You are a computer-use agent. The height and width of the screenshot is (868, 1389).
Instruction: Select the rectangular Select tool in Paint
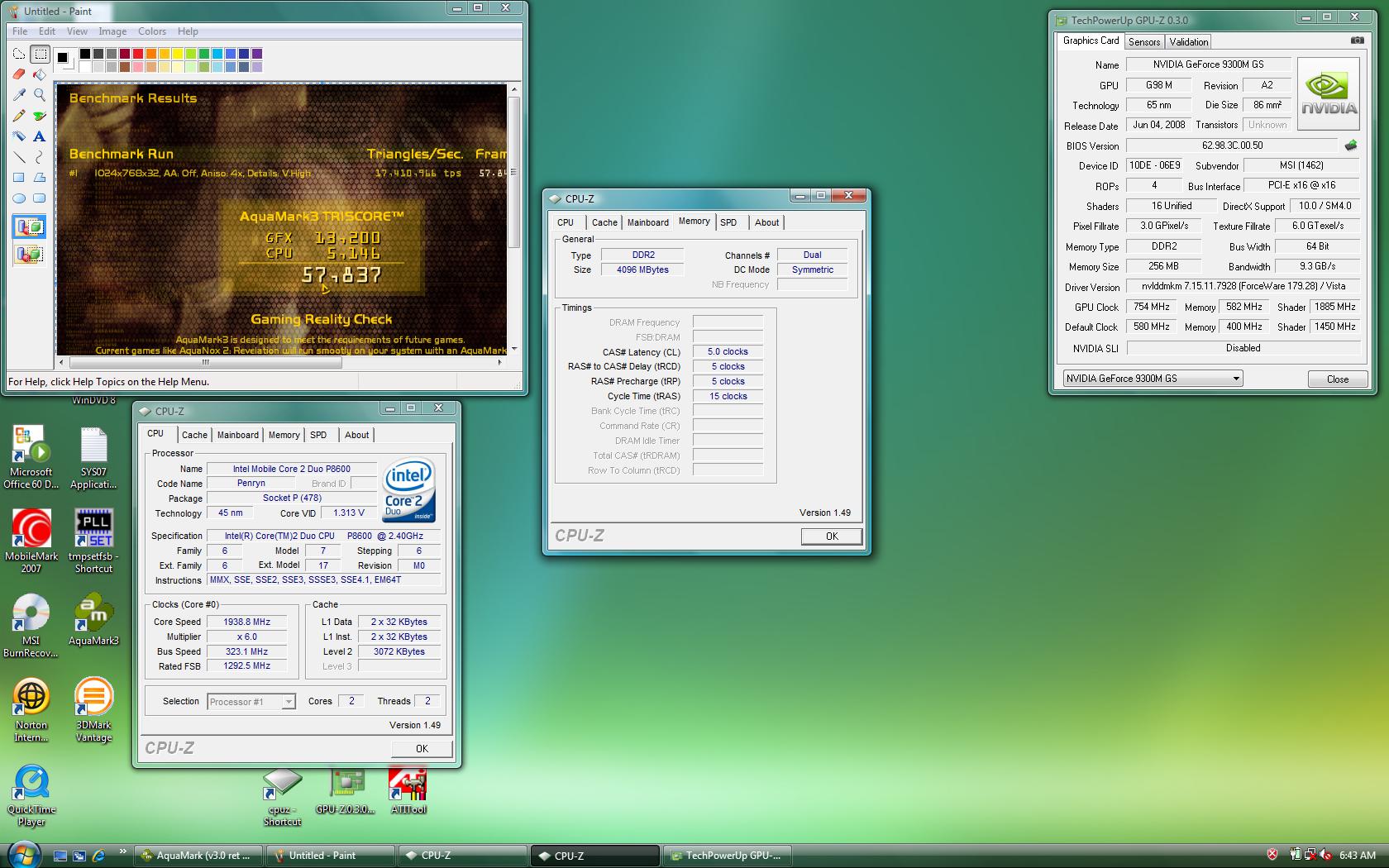coord(39,55)
